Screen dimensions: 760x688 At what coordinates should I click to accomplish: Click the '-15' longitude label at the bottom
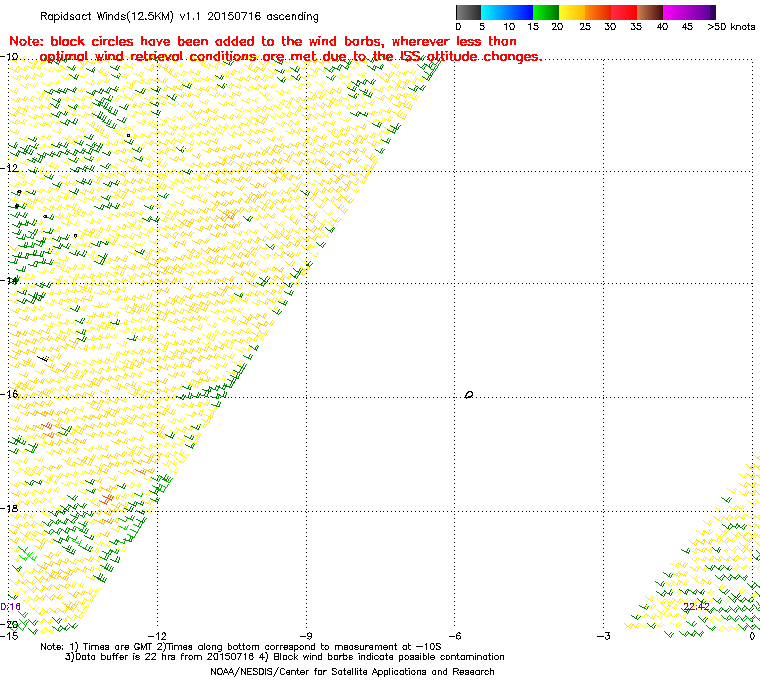[x=9, y=636]
